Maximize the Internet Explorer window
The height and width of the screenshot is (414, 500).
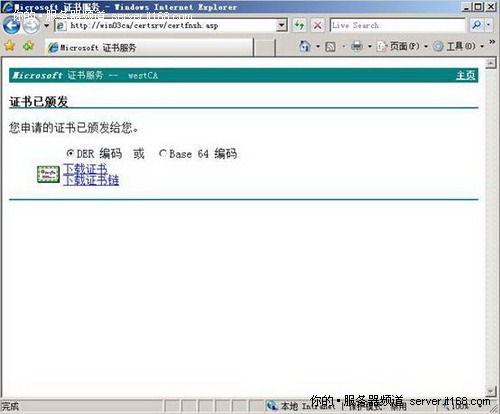pyautogui.click(x=478, y=6)
